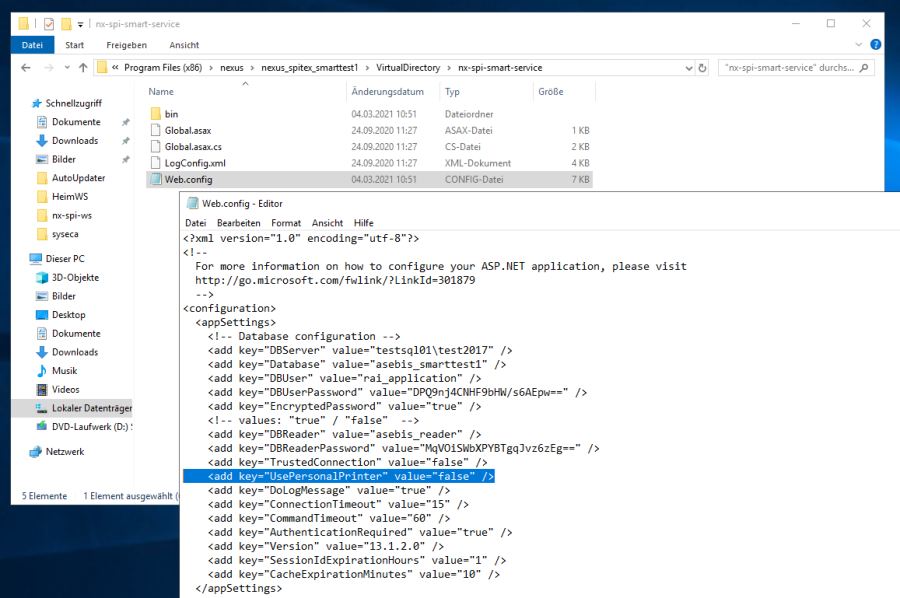Image resolution: width=900 pixels, height=598 pixels.
Task: Switch to the Ansicht ribbon tab
Action: [184, 45]
